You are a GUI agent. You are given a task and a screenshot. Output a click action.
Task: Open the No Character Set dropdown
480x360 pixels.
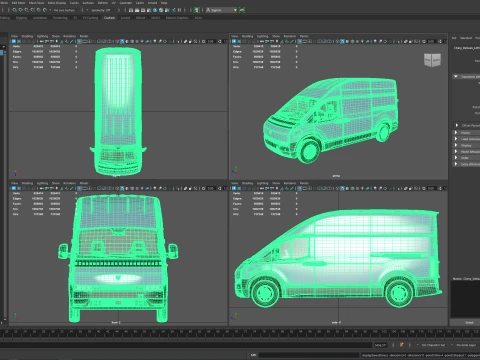coord(433,345)
